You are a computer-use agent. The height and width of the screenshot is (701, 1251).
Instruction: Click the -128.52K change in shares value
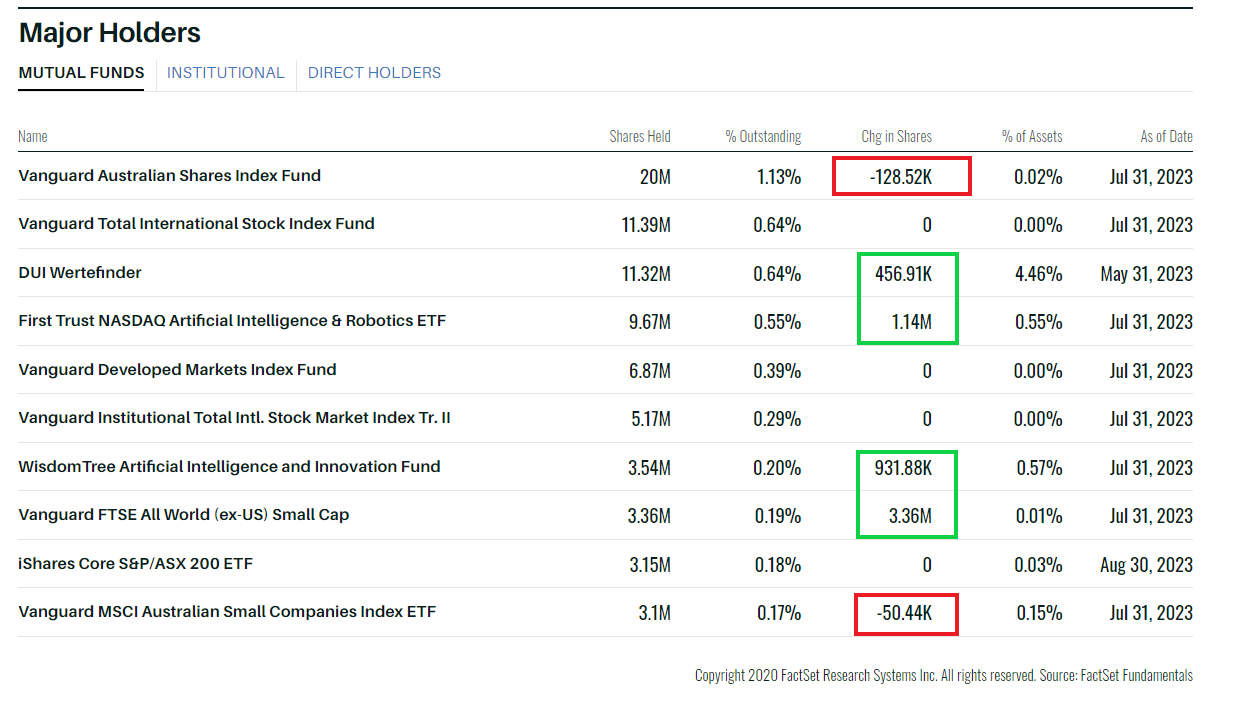point(901,177)
